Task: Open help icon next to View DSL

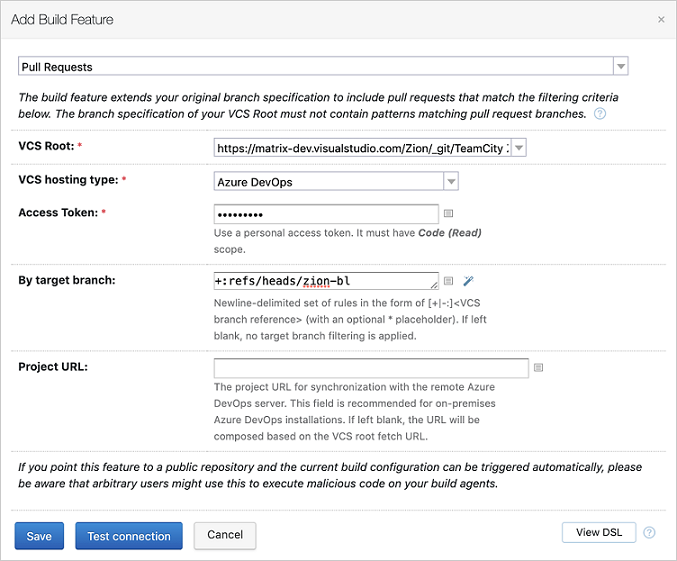Action: [649, 533]
